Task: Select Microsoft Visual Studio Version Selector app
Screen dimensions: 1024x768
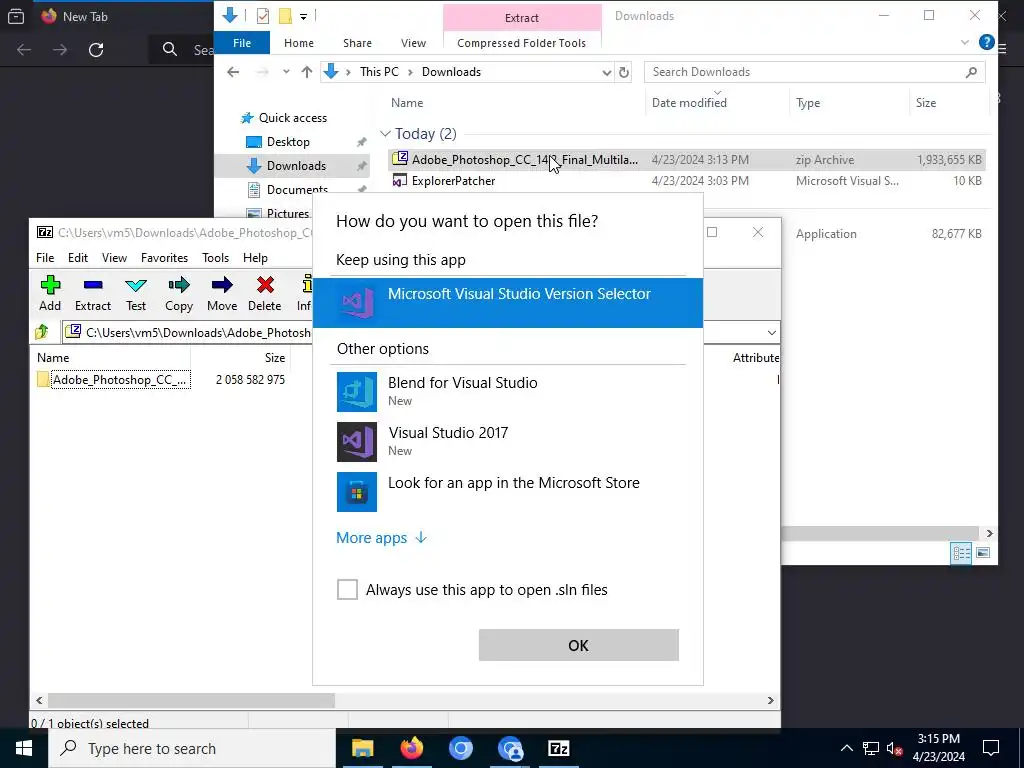Action: point(508,303)
